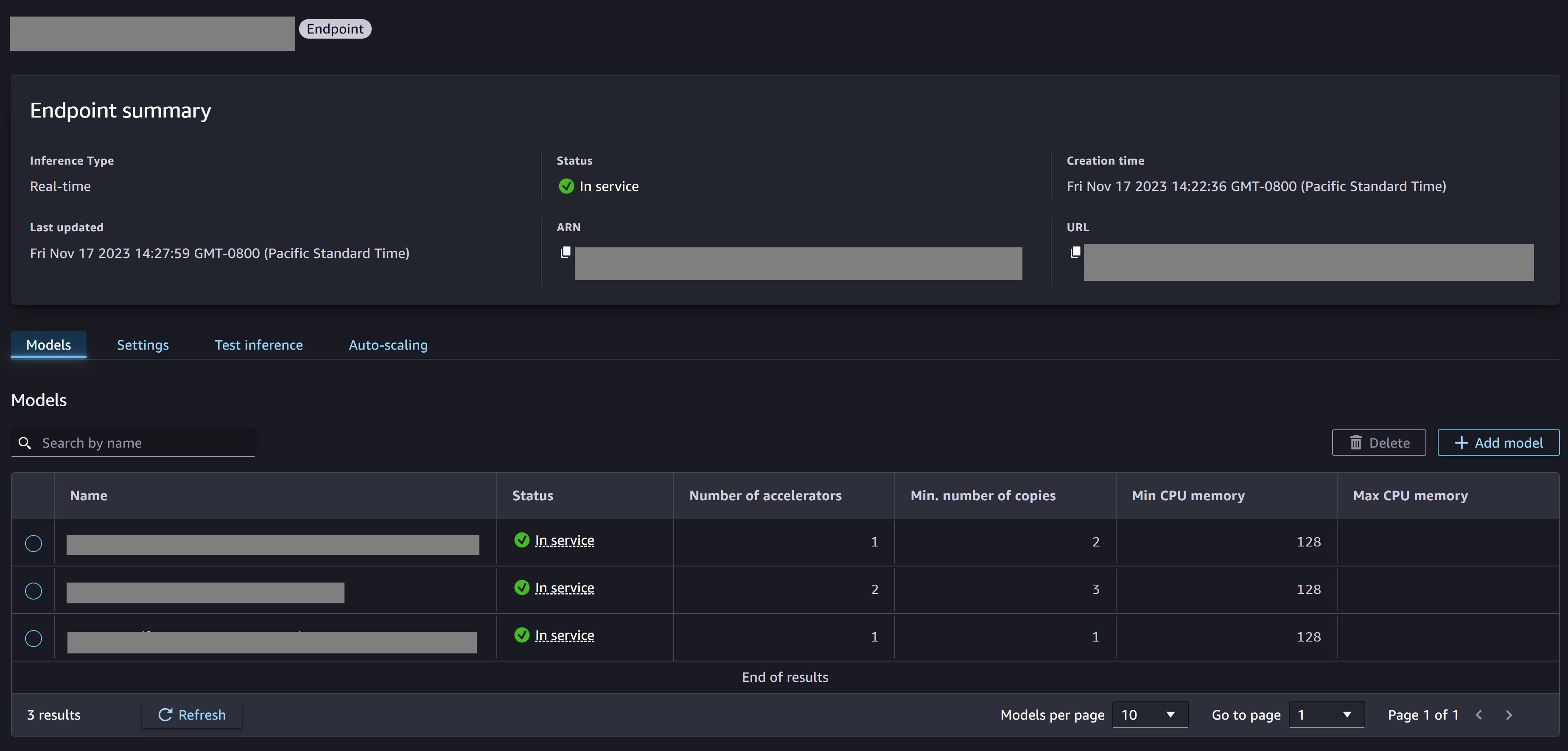This screenshot has width=1568, height=751.
Task: Select the radio button for second model
Action: (x=33, y=589)
